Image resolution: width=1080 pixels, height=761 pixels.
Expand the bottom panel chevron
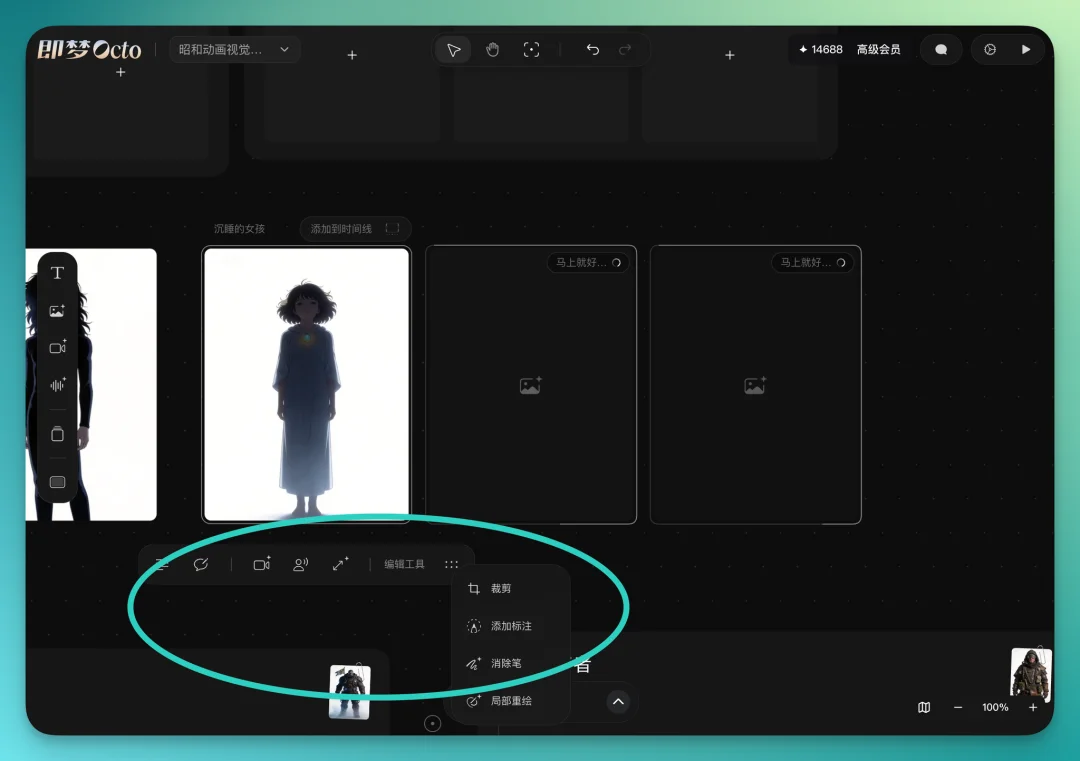[x=618, y=702]
